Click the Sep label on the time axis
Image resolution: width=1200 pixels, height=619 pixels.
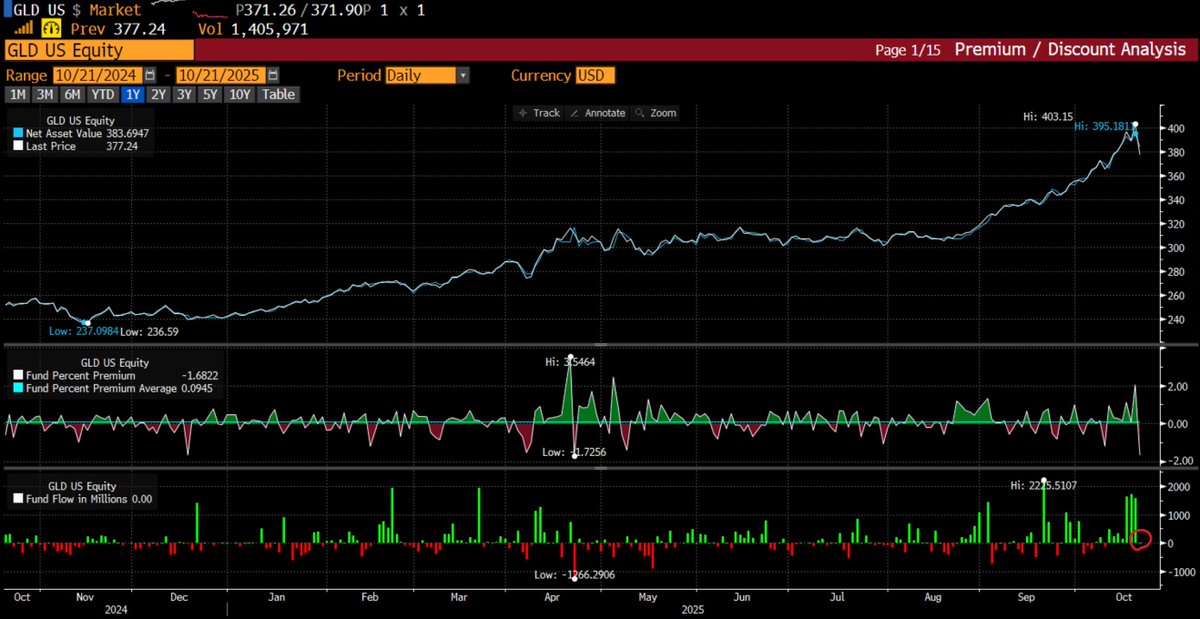pos(1028,597)
